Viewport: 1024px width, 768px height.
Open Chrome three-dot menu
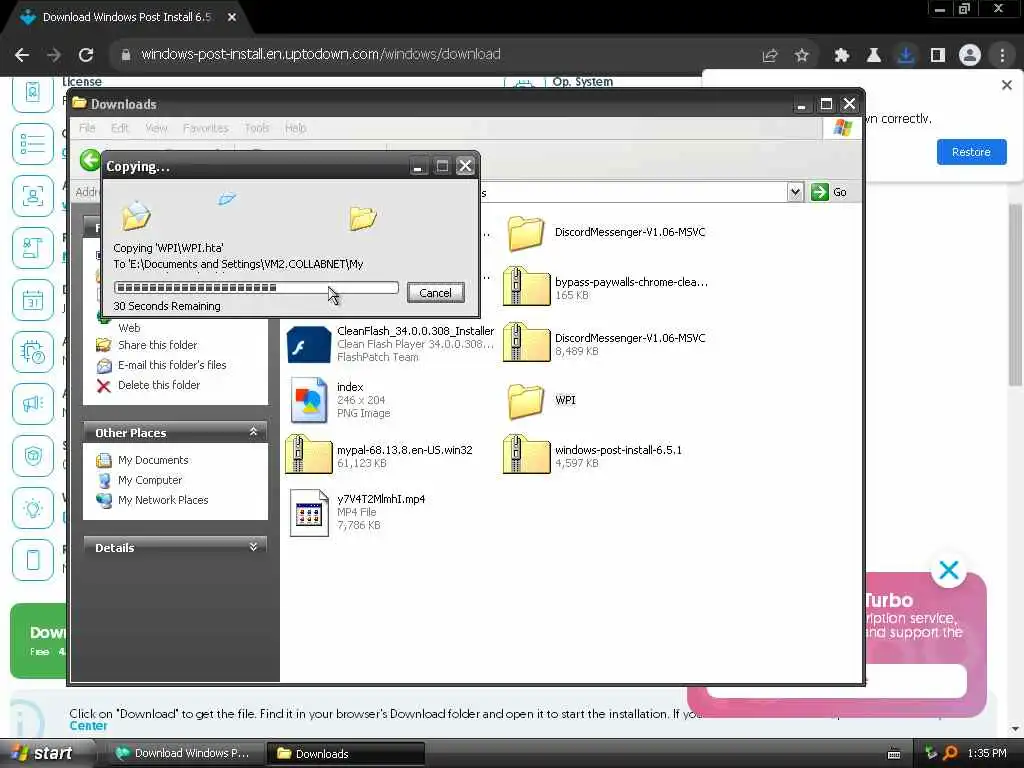[1002, 56]
